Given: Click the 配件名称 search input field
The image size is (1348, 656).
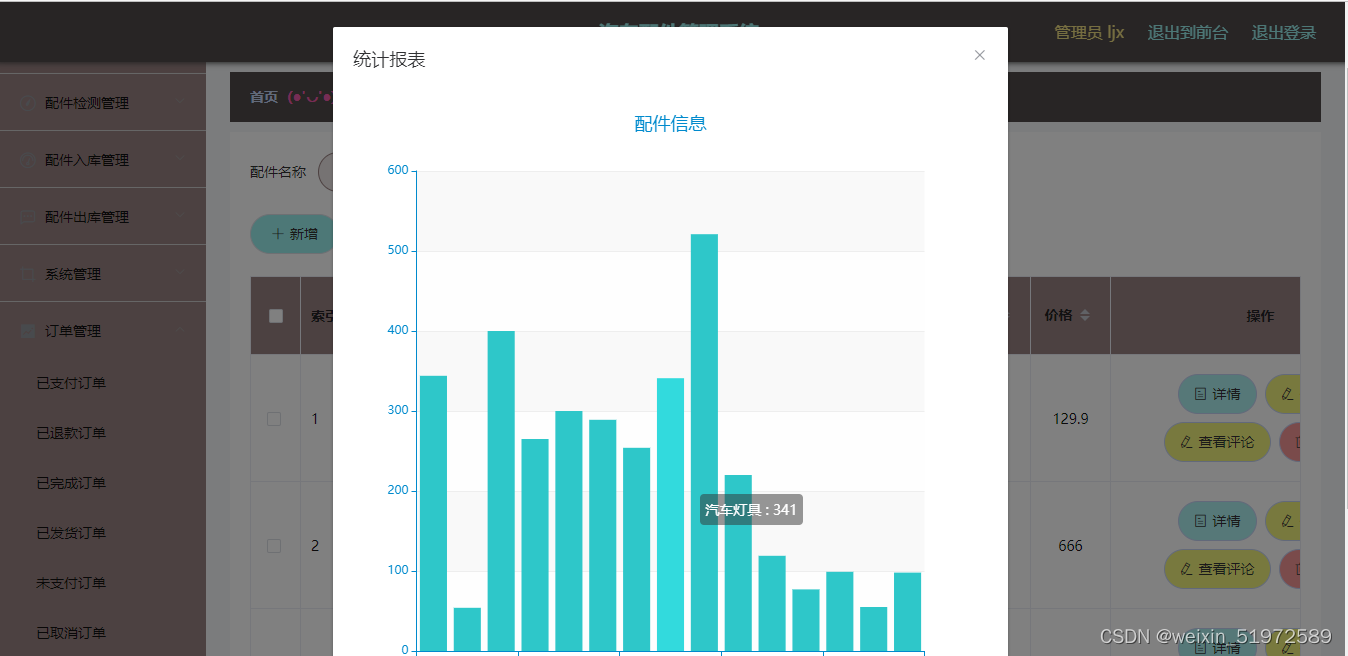Looking at the screenshot, I should coord(326,172).
